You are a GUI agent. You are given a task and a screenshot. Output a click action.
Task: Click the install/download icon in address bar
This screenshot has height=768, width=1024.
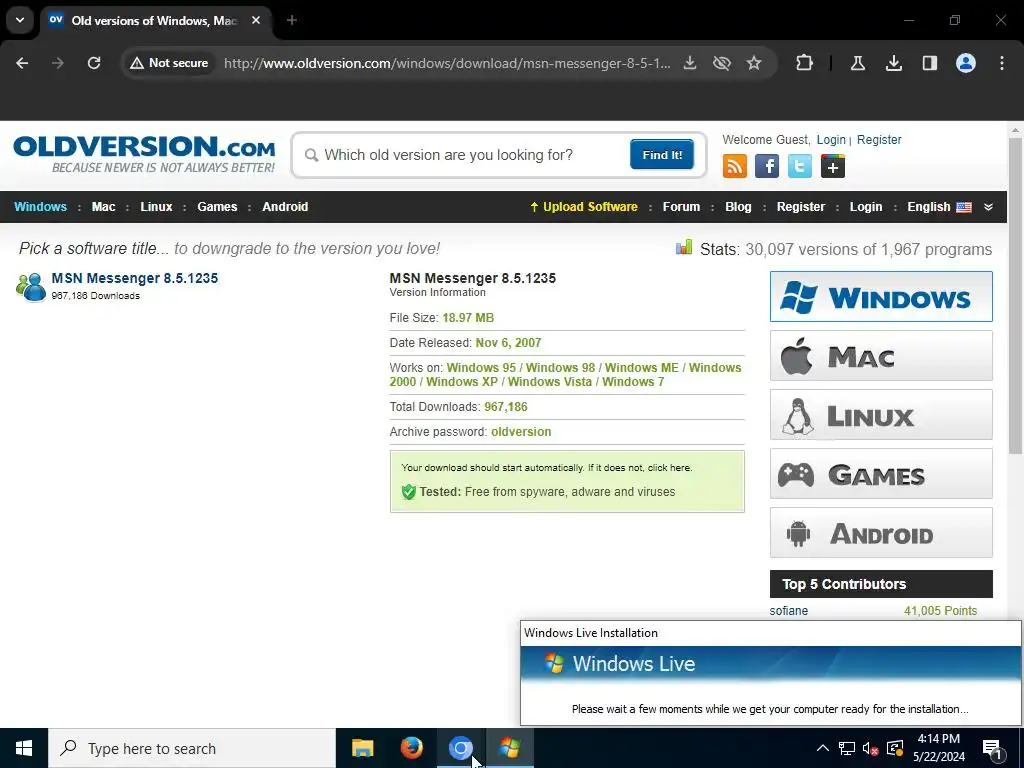[690, 63]
